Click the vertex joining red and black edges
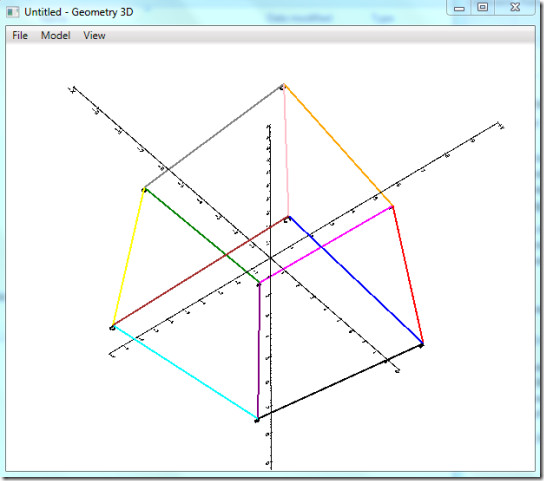The height and width of the screenshot is (481, 544). [x=422, y=345]
